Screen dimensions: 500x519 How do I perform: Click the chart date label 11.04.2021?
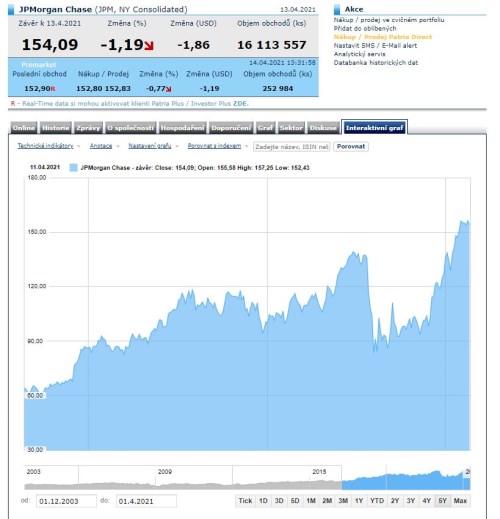[45, 167]
